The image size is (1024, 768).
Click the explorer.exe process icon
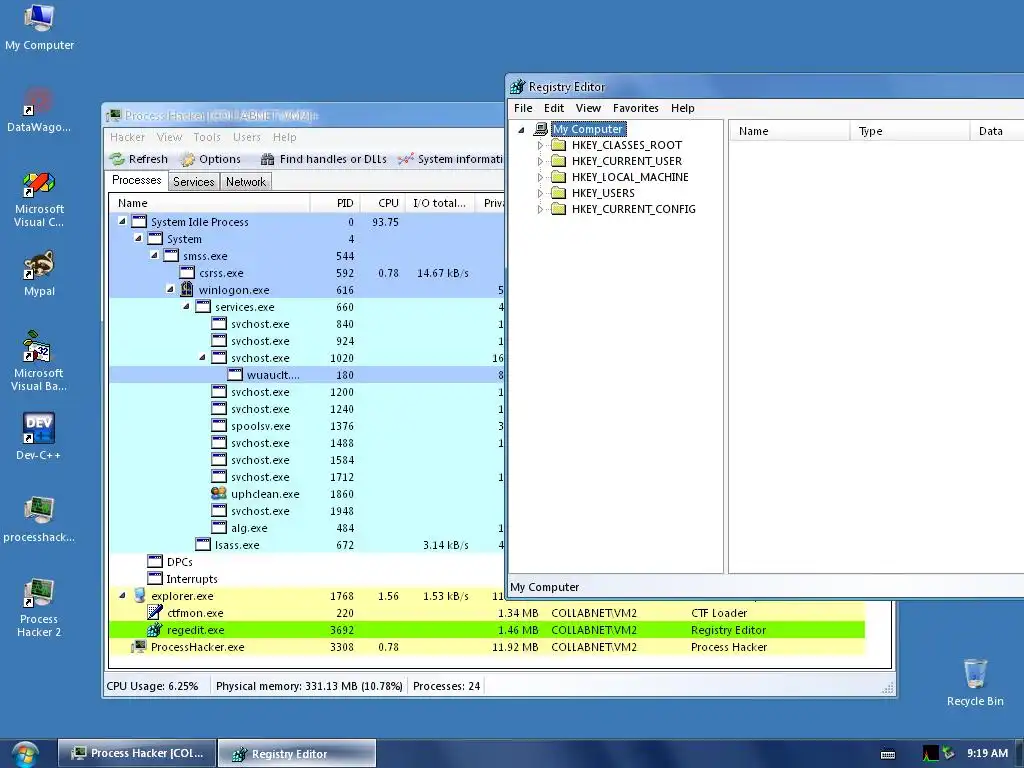pos(139,596)
